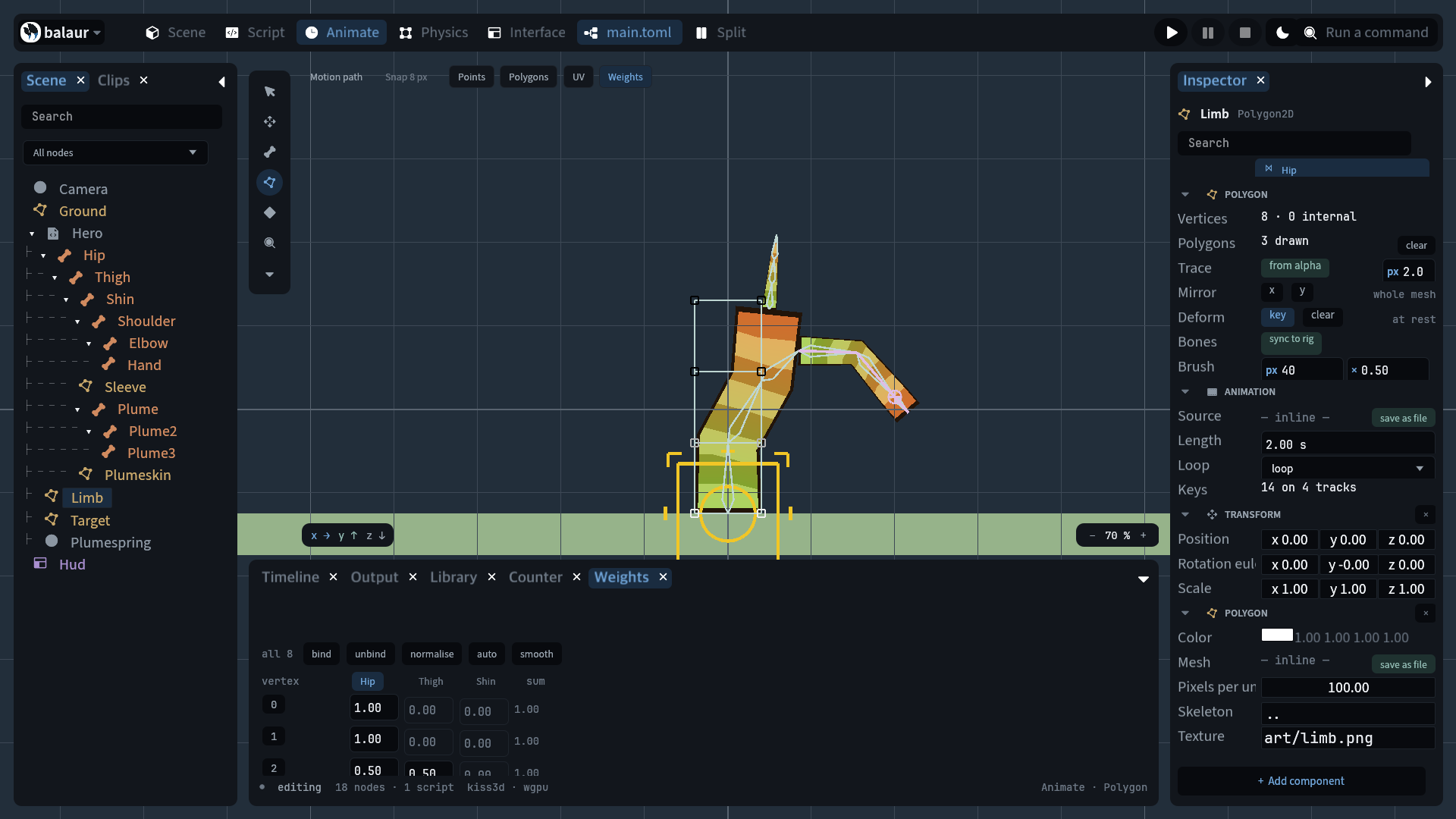Select the move tool
This screenshot has height=819, width=1456.
pos(269,122)
